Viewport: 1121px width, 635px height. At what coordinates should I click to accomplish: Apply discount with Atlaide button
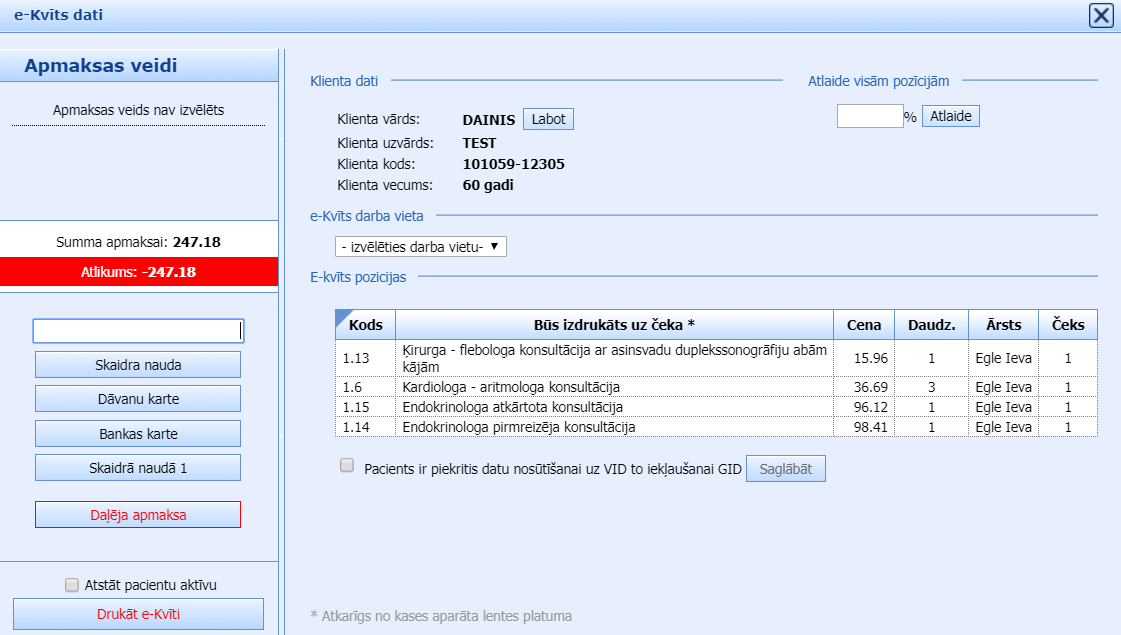tap(950, 116)
